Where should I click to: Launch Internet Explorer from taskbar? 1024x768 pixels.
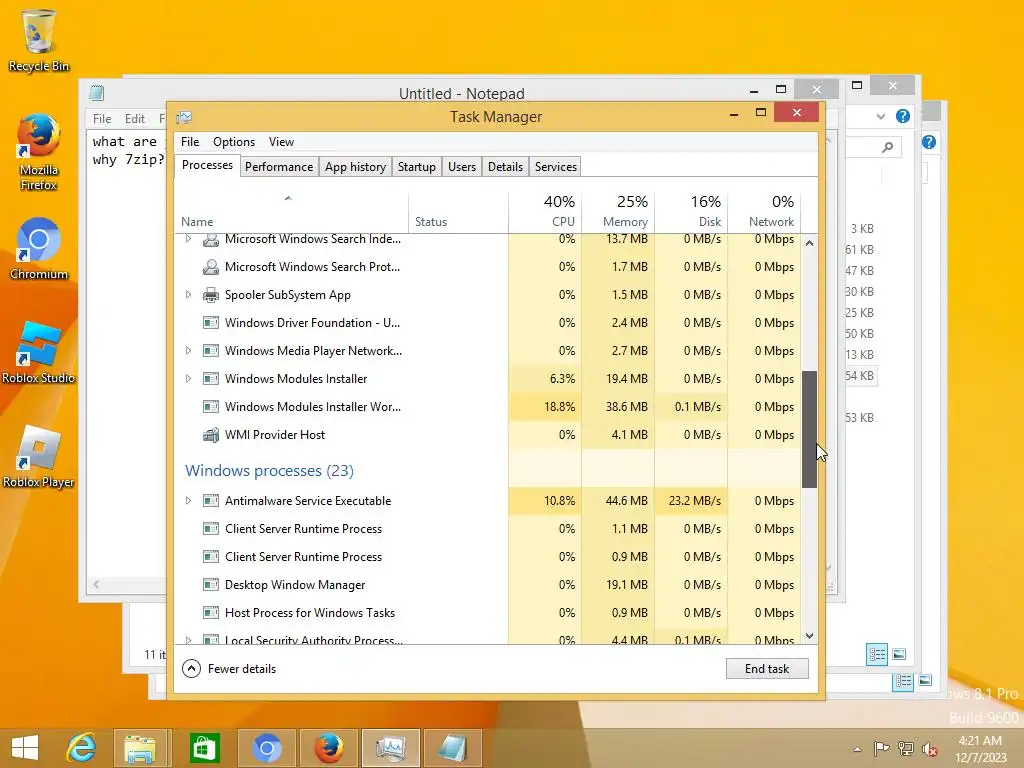point(81,748)
